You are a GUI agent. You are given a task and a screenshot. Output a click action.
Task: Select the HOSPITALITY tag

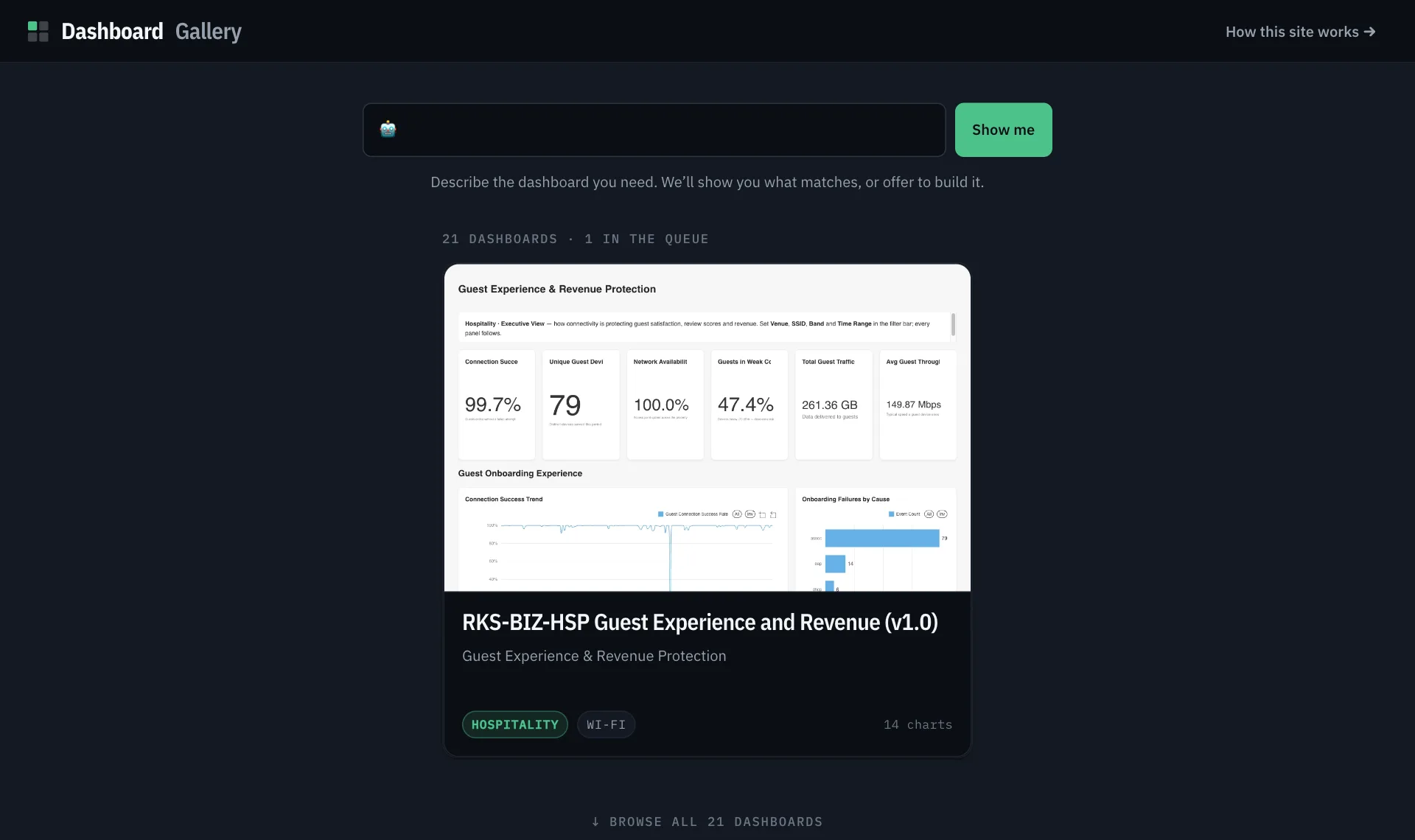pyautogui.click(x=514, y=724)
